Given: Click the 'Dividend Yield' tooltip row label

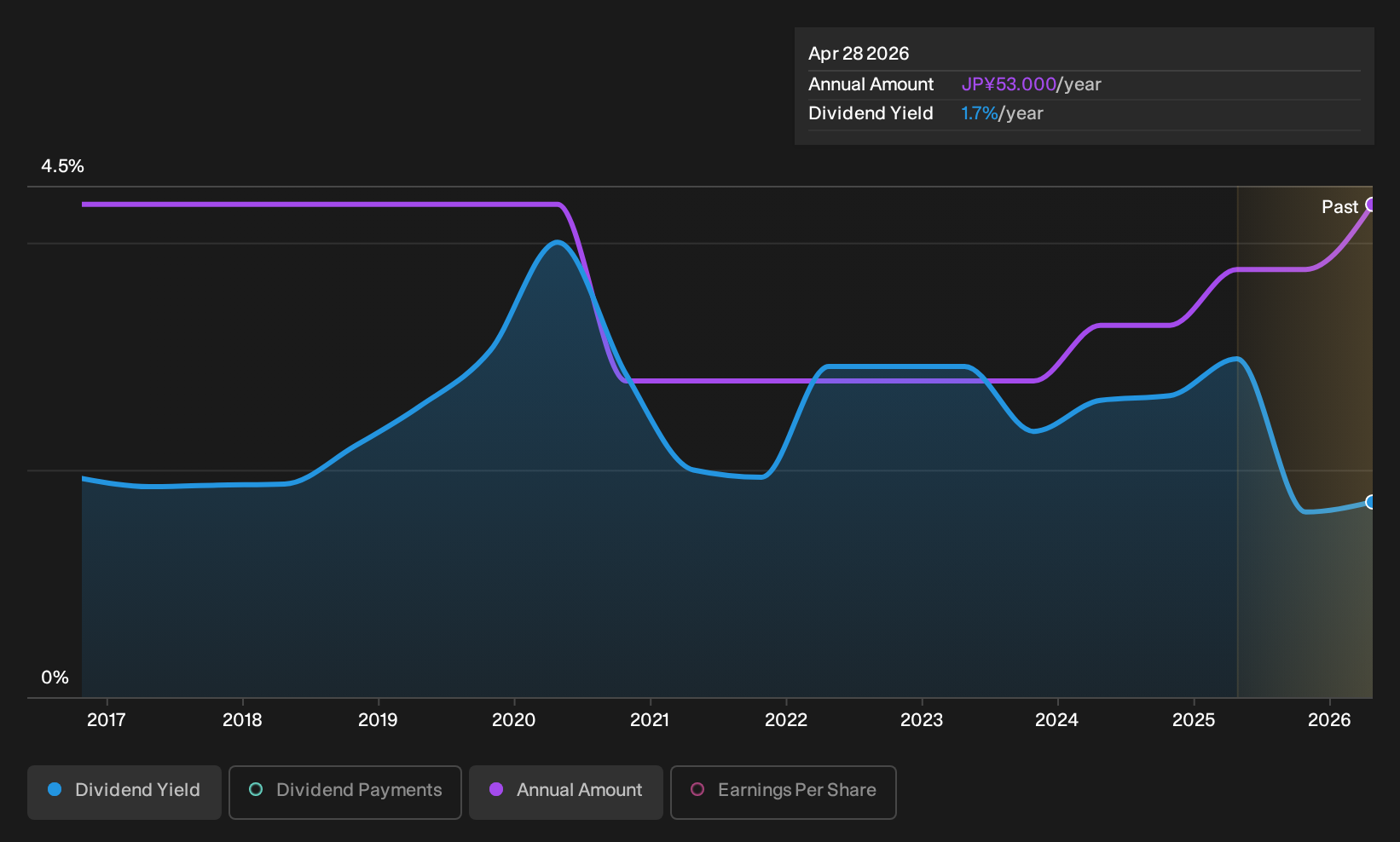Looking at the screenshot, I should pos(871,113).
